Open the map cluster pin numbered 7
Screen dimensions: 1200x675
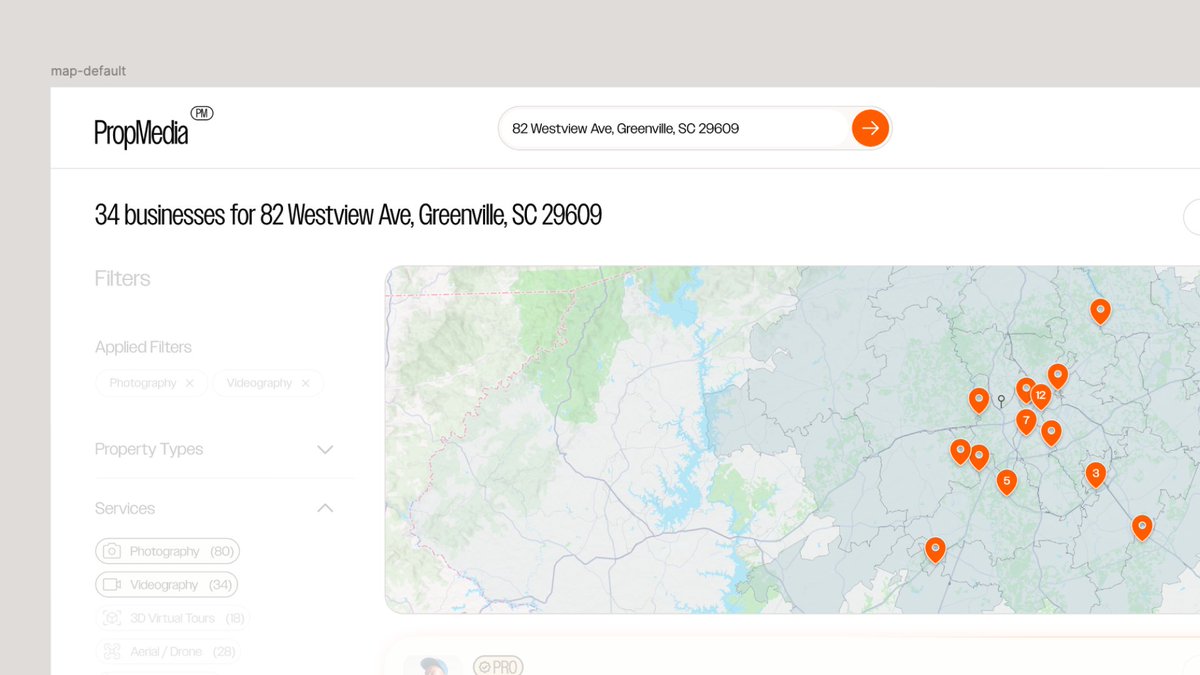coord(1026,422)
